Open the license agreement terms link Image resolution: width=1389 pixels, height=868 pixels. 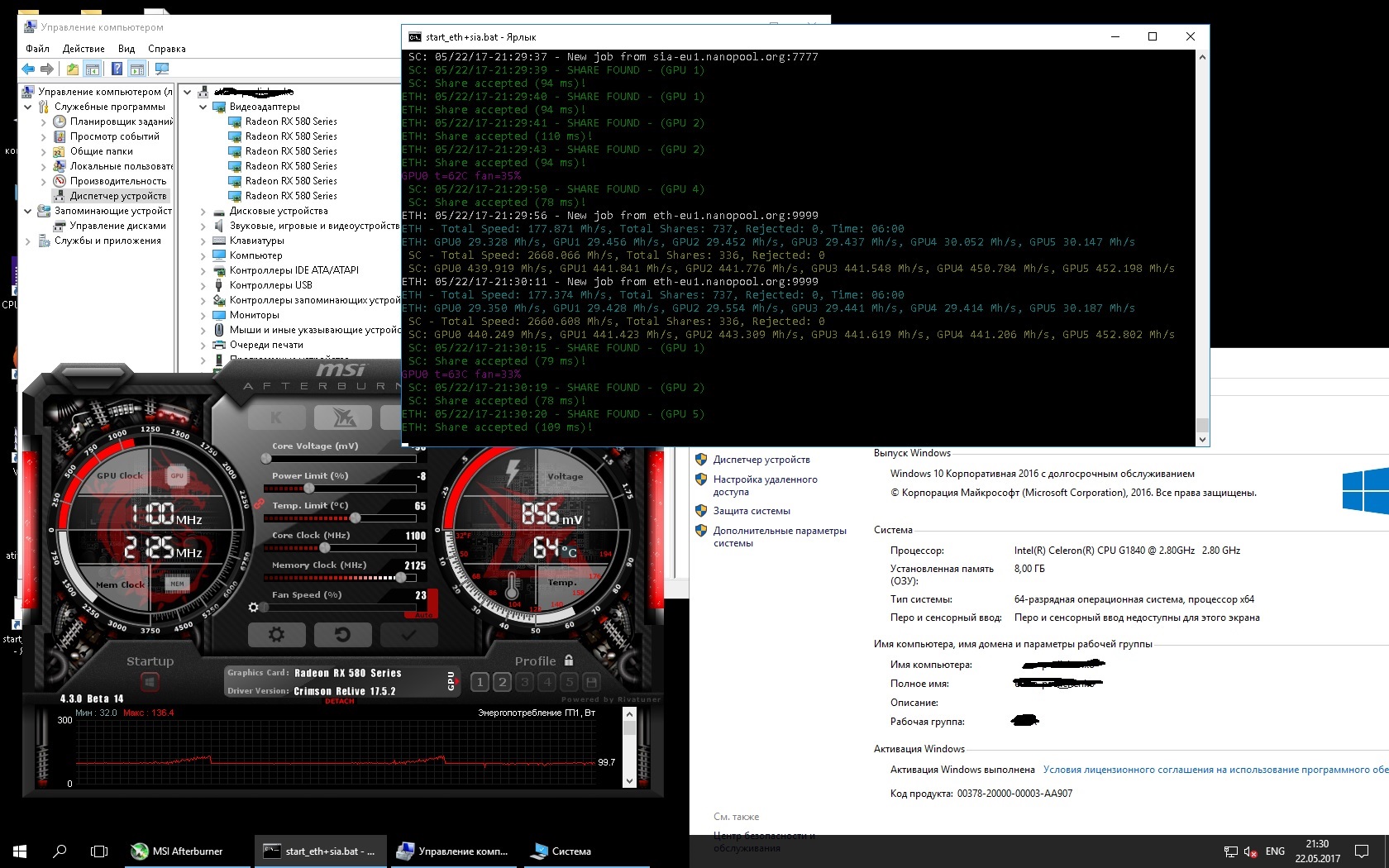click(1215, 770)
